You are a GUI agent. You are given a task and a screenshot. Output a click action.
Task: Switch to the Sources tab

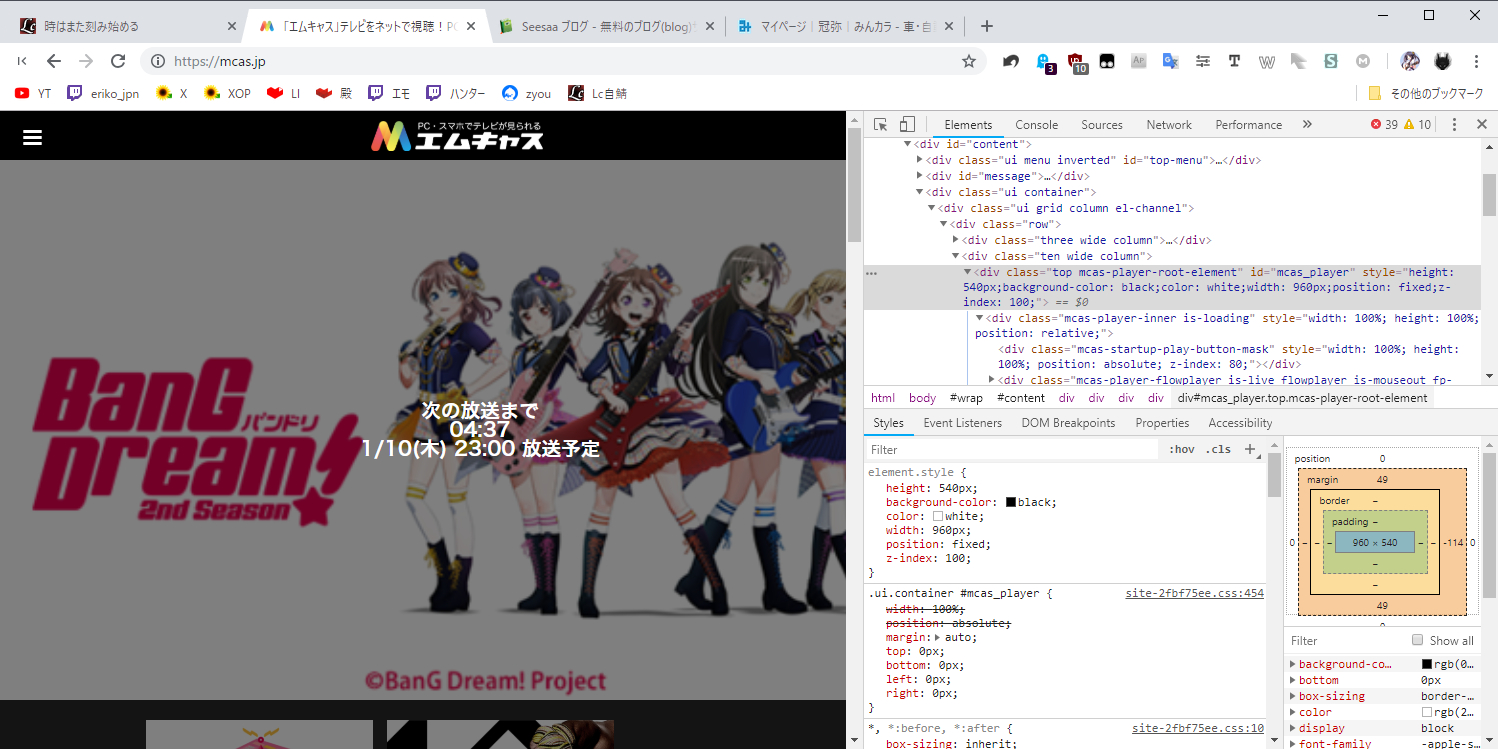click(1102, 125)
